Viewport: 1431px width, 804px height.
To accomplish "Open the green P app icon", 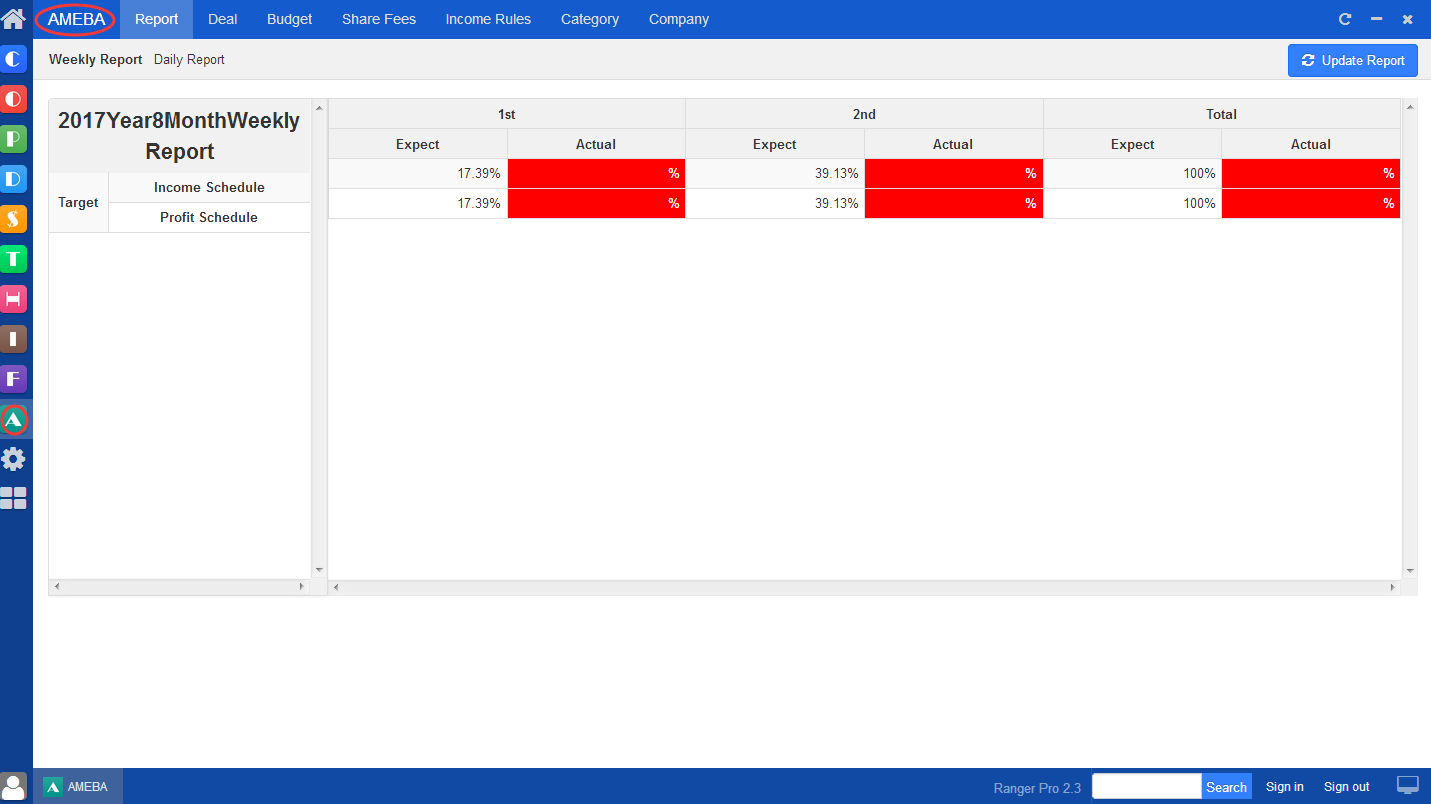I will (x=14, y=139).
